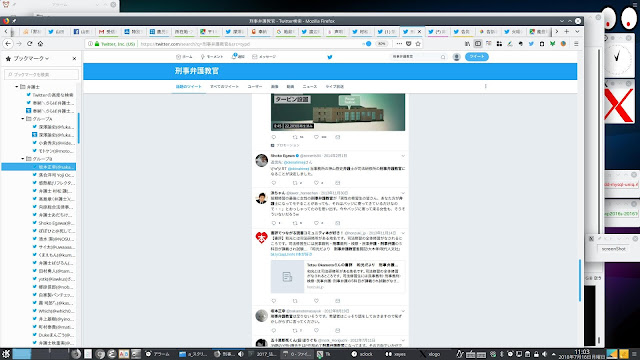This screenshot has width=640, height=360.
Task: Open Shoko Egawa tweet dropdown chevron
Action: point(403,156)
